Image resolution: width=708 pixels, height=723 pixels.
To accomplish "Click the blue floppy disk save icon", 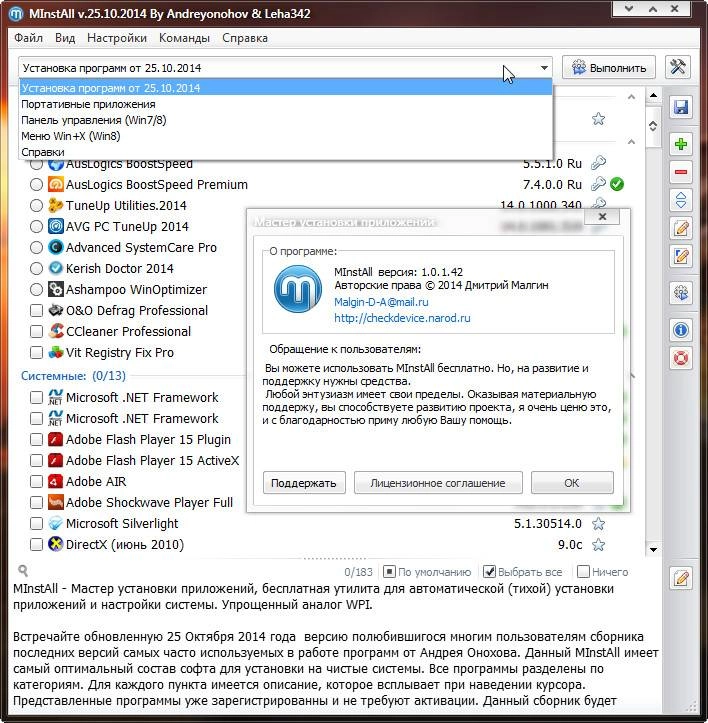I will click(681, 107).
